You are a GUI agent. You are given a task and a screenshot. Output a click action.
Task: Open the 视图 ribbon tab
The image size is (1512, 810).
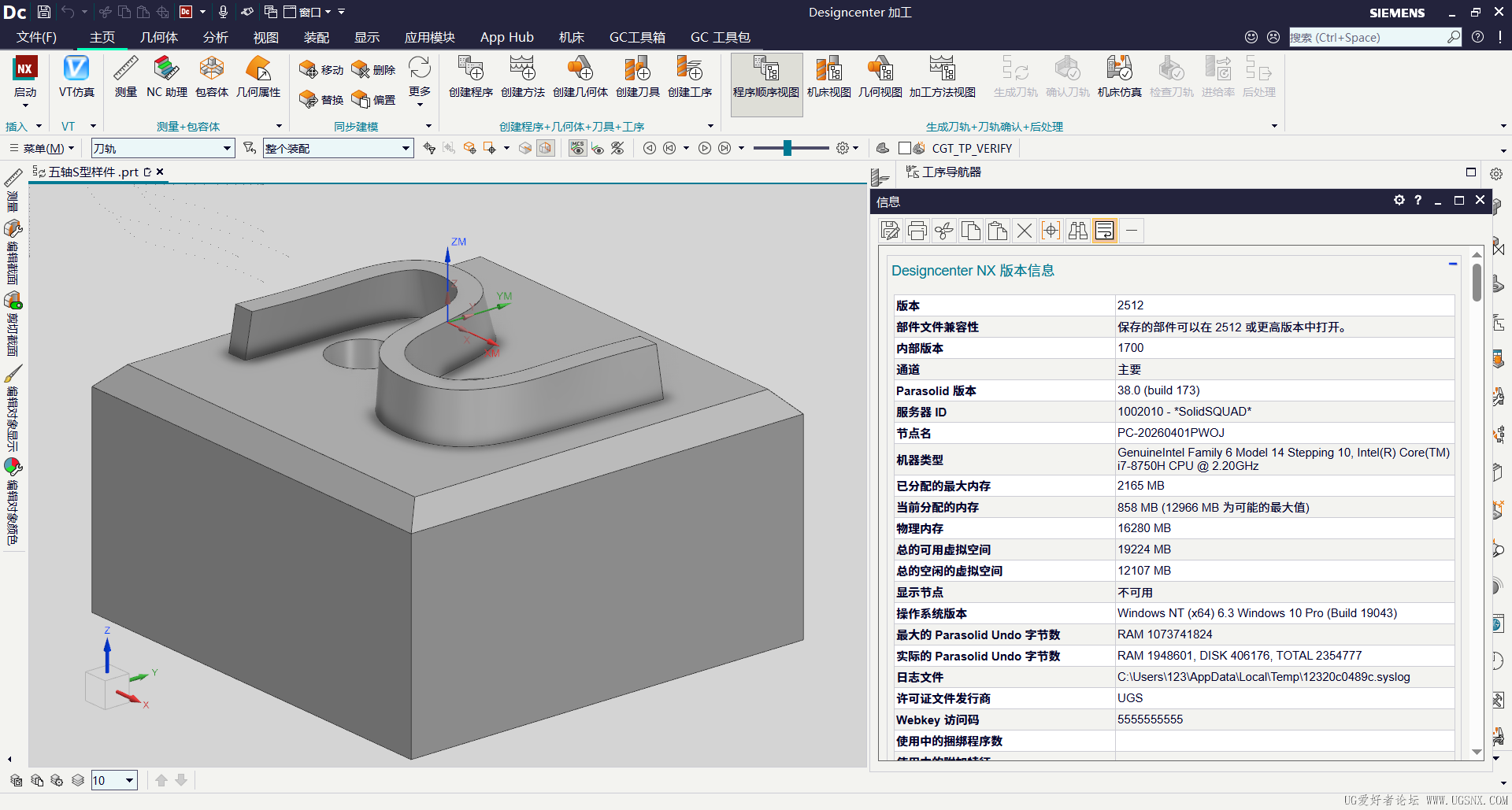tap(265, 37)
